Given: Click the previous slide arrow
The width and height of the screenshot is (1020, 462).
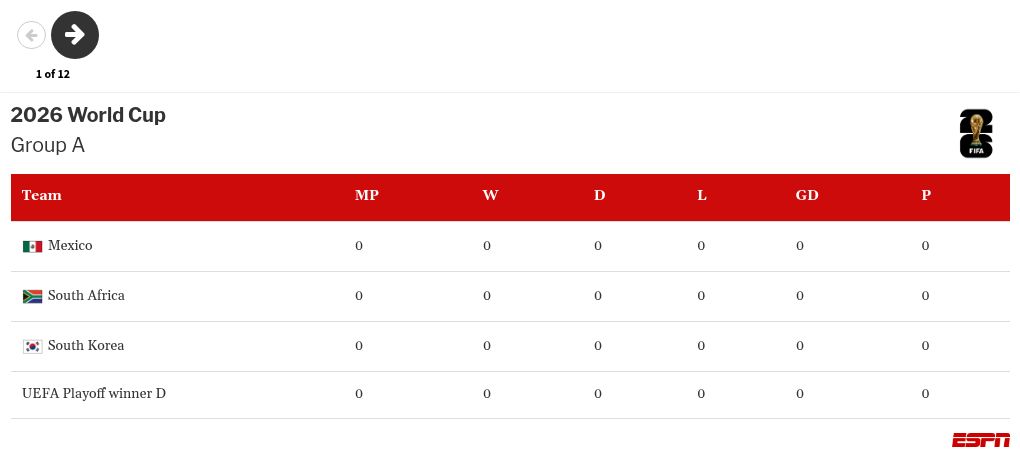Looking at the screenshot, I should tap(31, 35).
